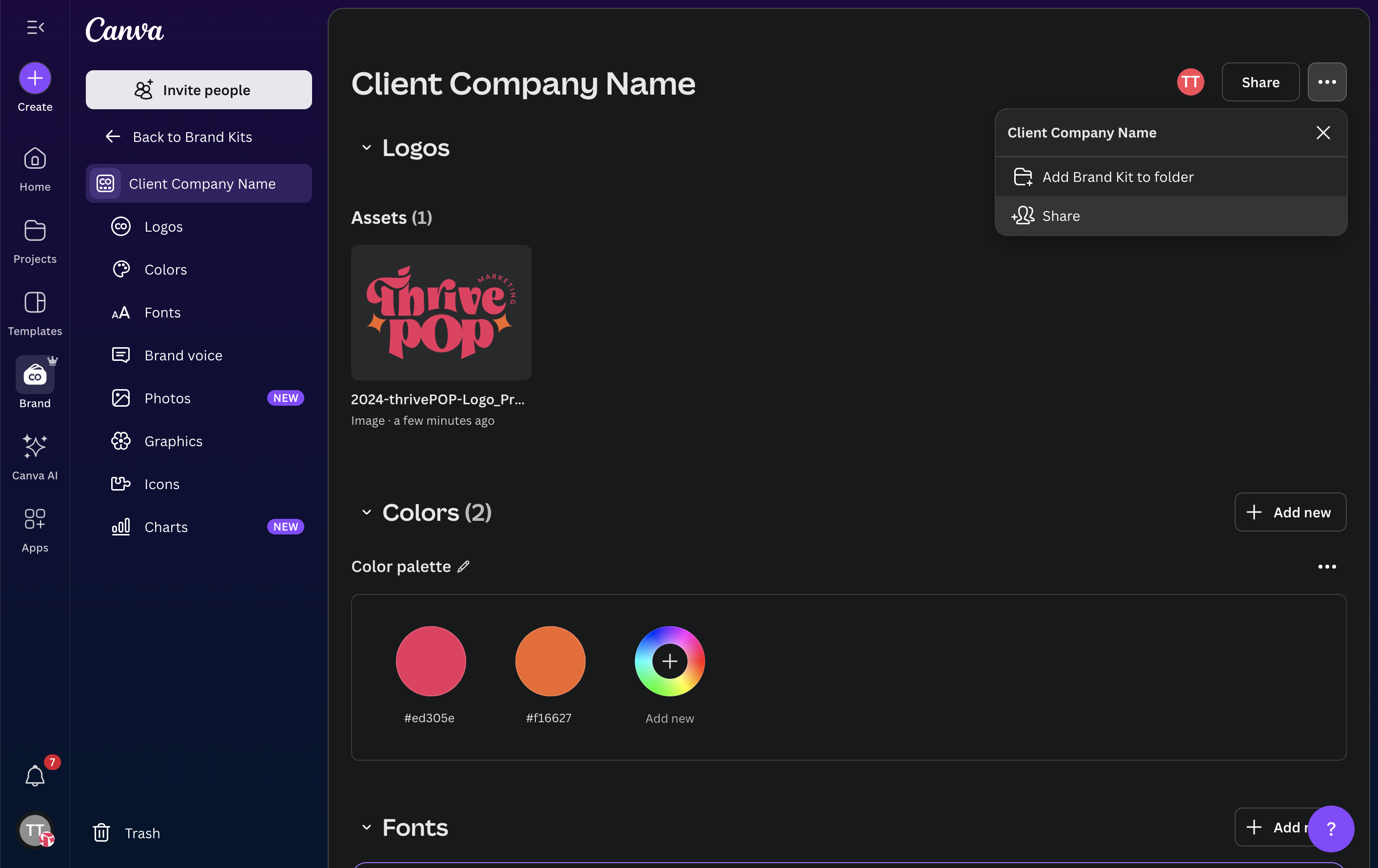Viewport: 1378px width, 868px height.
Task: Select Photos in the Brand Kit navigation
Action: (198, 398)
